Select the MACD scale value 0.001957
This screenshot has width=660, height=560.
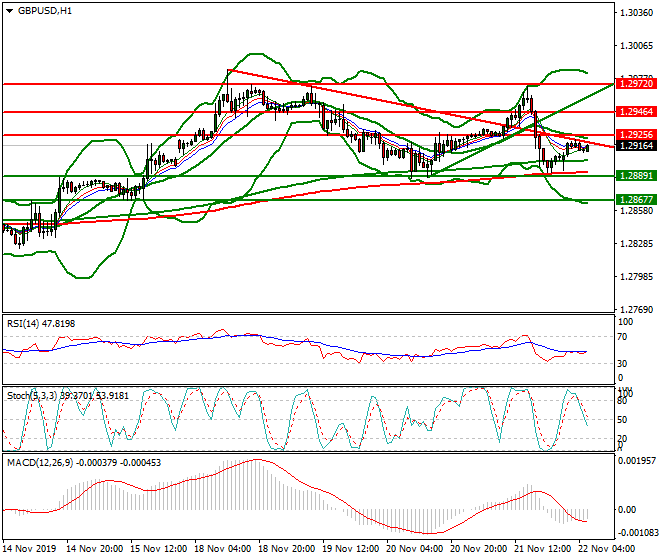(x=636, y=461)
